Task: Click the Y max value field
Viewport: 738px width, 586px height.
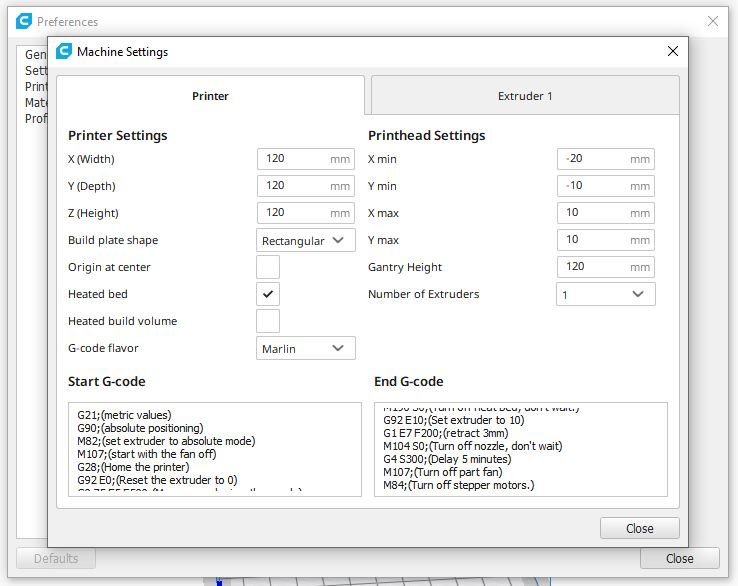Action: (606, 240)
